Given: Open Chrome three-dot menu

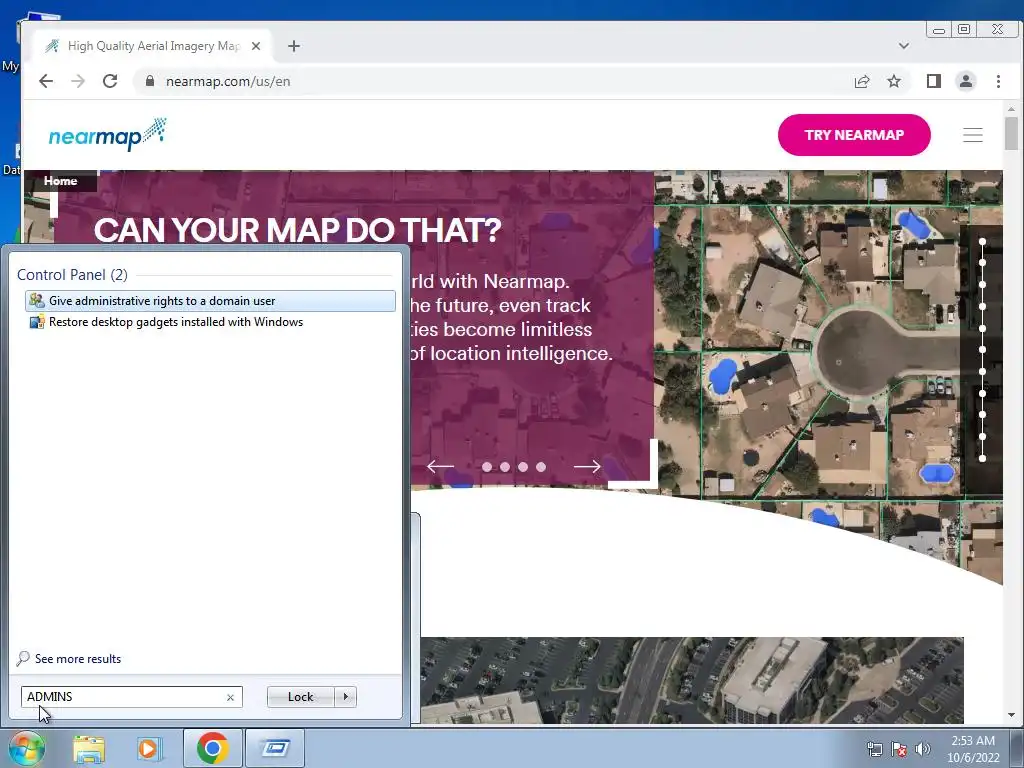Looking at the screenshot, I should click(x=998, y=81).
